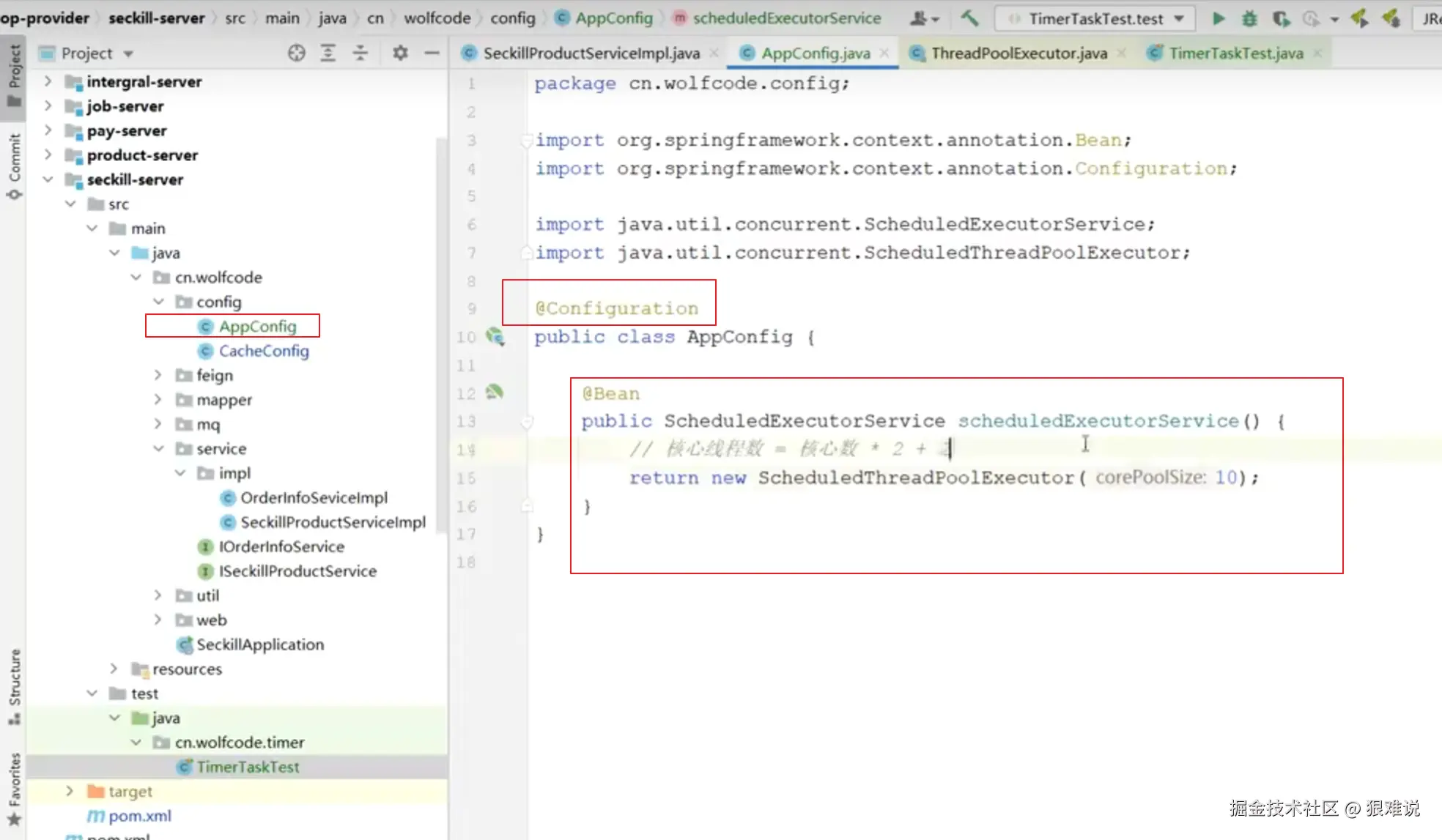Click the Build project hammer icon
1442x840 pixels.
click(969, 18)
